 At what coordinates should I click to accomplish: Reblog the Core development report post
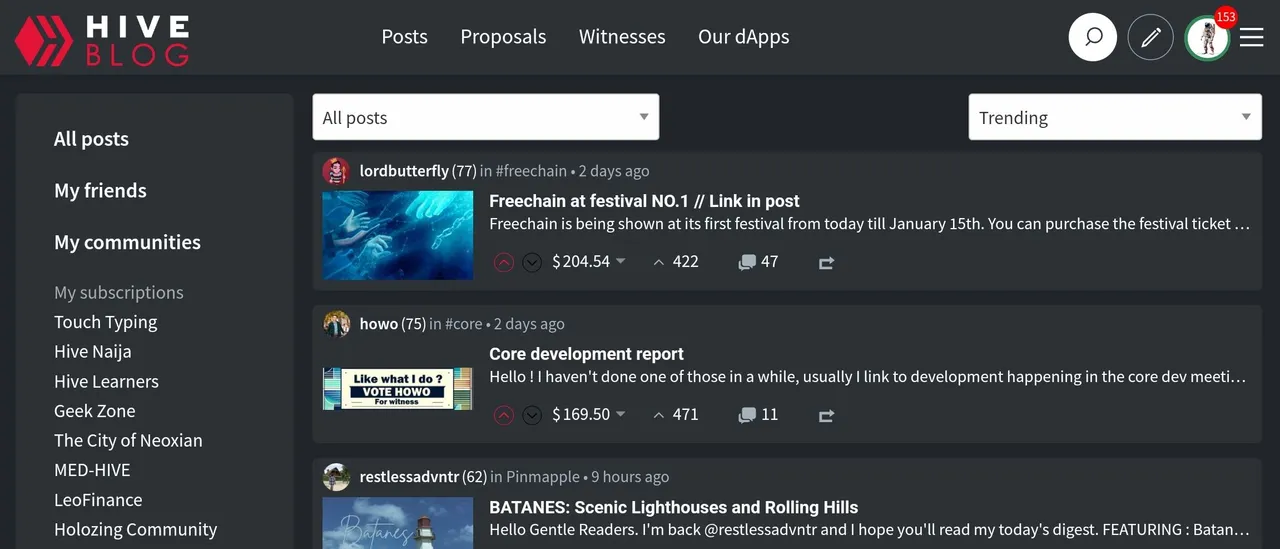pyautogui.click(x=826, y=416)
